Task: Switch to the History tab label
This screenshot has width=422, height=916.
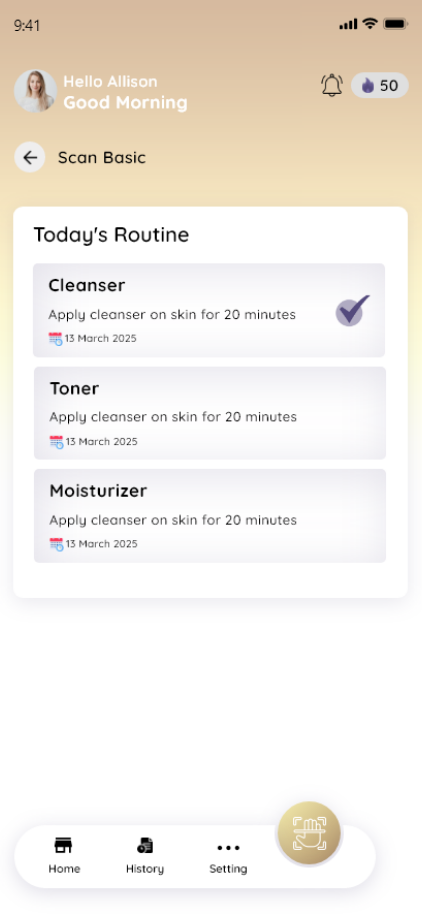Action: coord(145,869)
